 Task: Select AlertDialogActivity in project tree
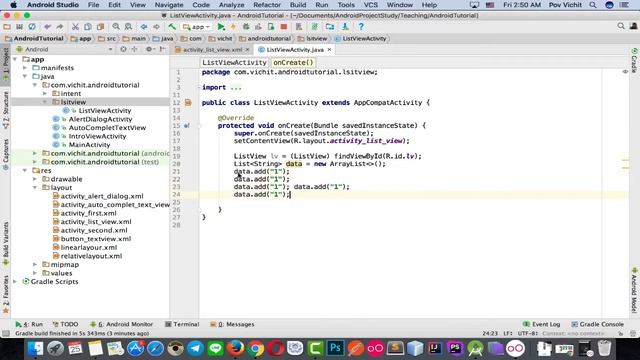100,119
